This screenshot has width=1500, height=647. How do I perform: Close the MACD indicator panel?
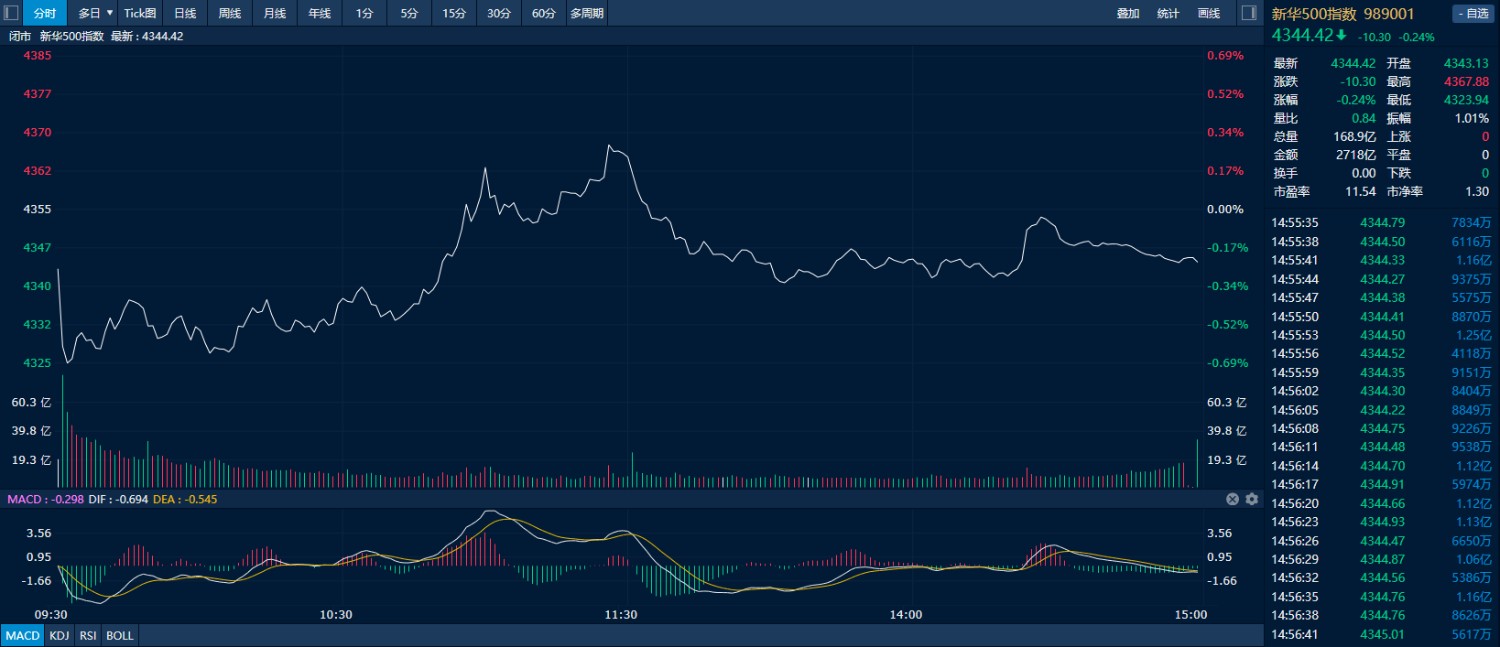tap(1233, 499)
